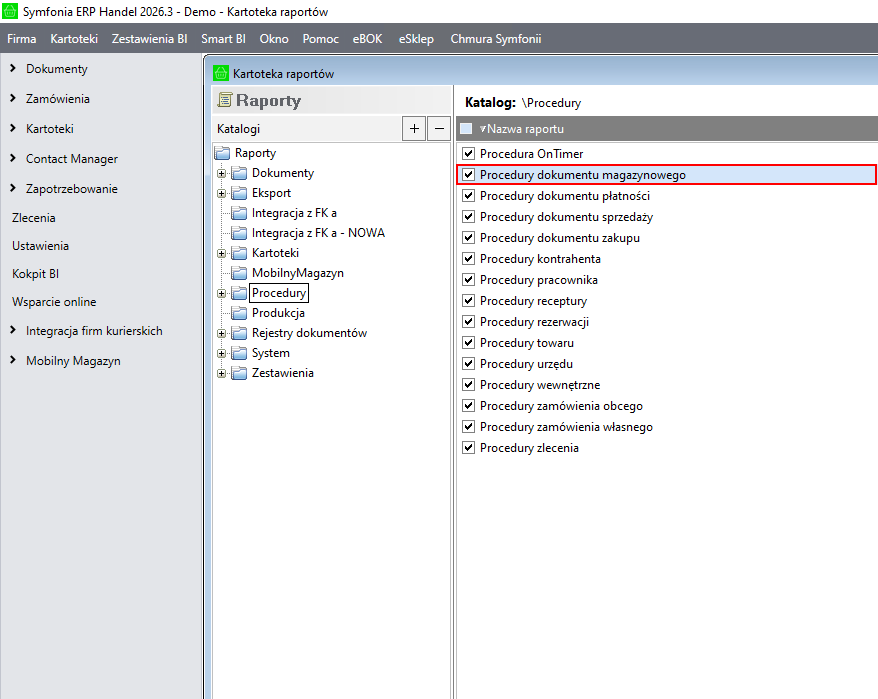Click the System folder icon
This screenshot has height=699, width=878.
click(x=240, y=353)
